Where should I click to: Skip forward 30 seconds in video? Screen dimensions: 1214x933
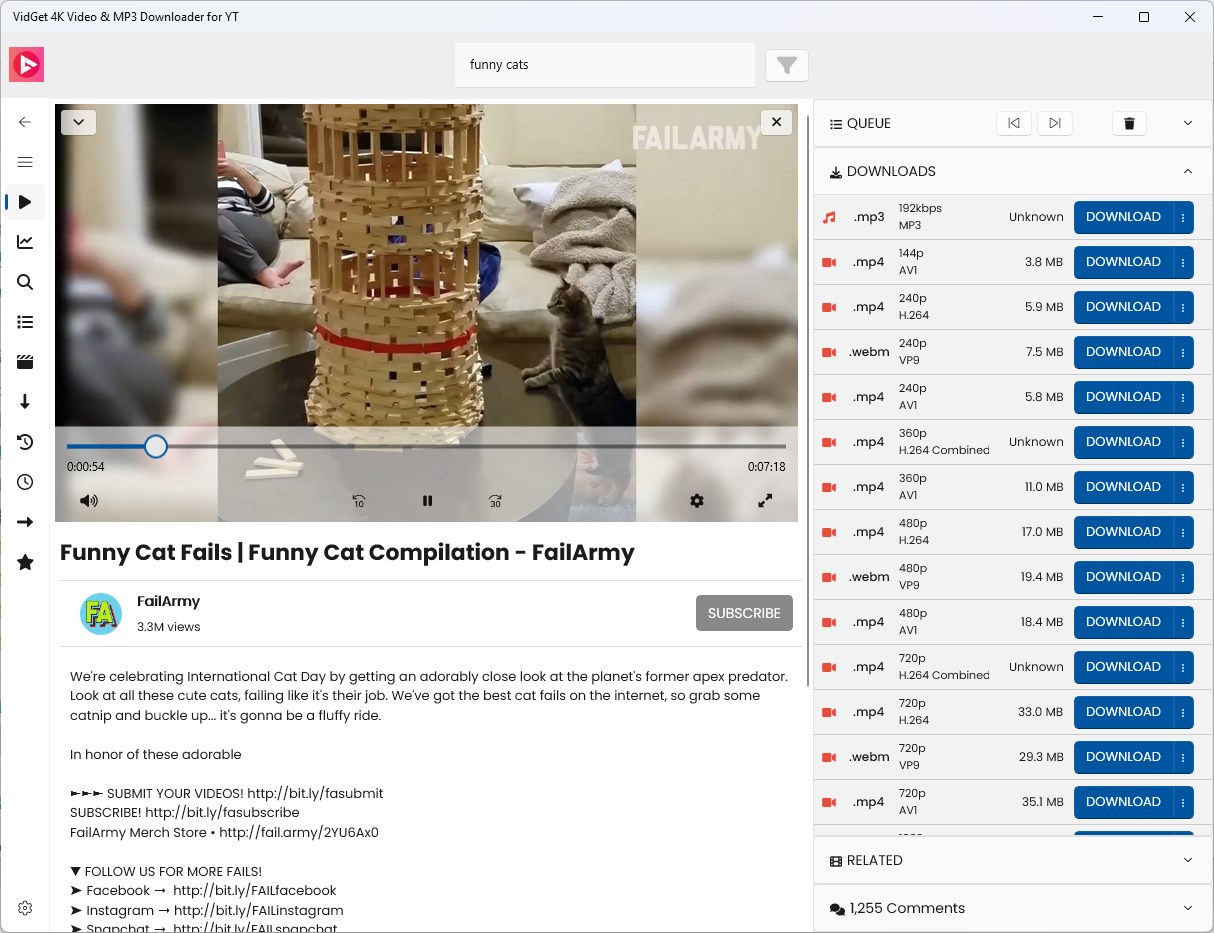pyautogui.click(x=495, y=501)
